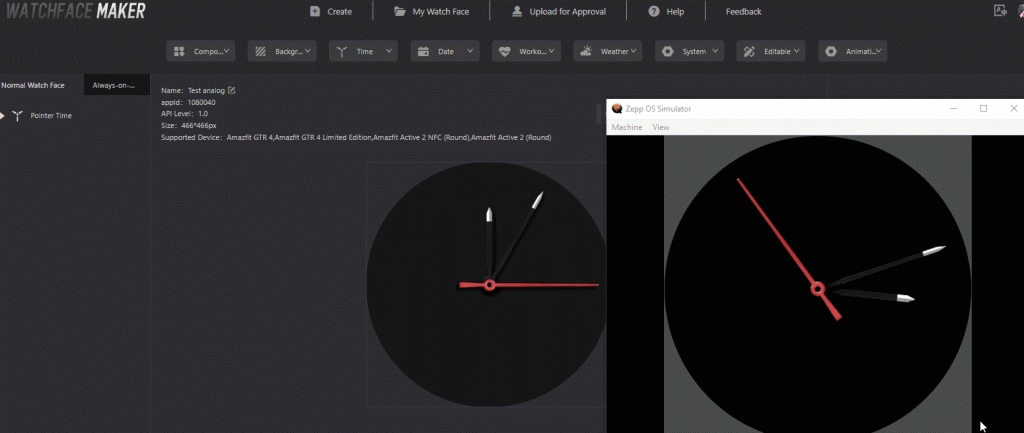The width and height of the screenshot is (1024, 433).
Task: Click the image gallery icon at top right
Action: (1000, 10)
